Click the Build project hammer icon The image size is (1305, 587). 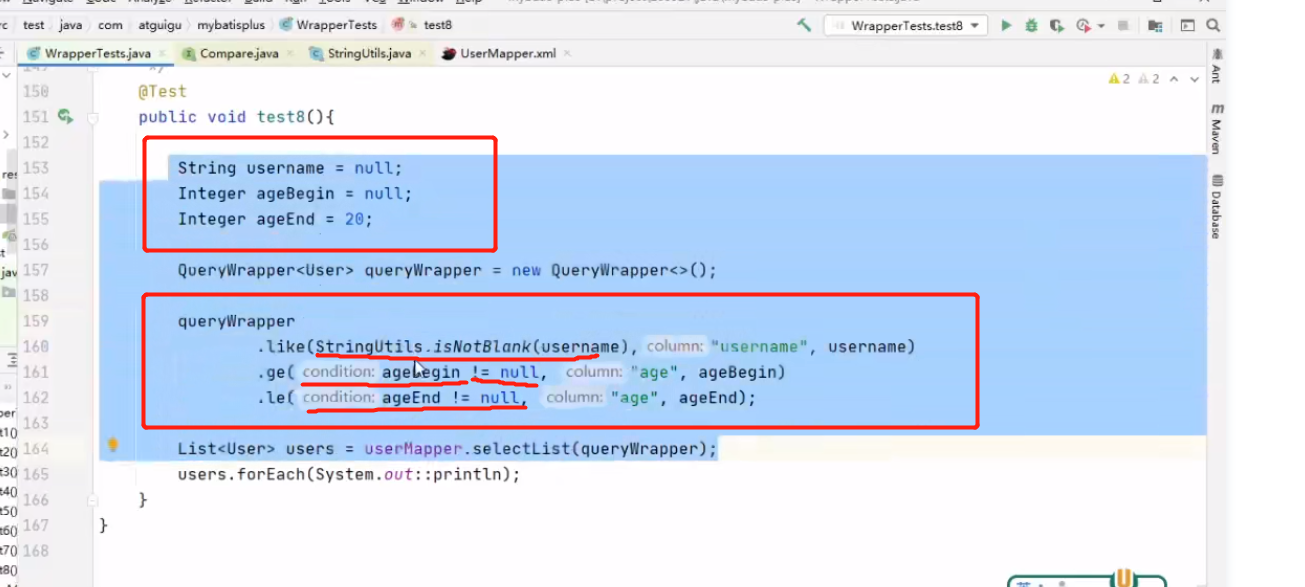point(804,26)
